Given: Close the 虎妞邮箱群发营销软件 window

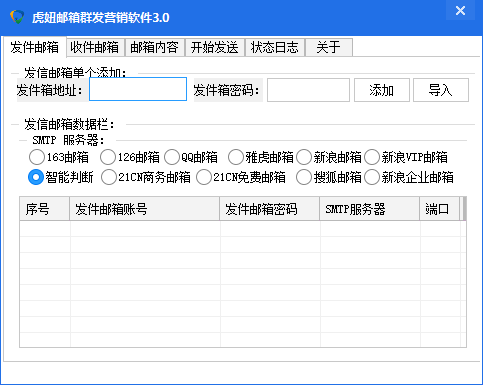Looking at the screenshot, I should (x=460, y=11).
